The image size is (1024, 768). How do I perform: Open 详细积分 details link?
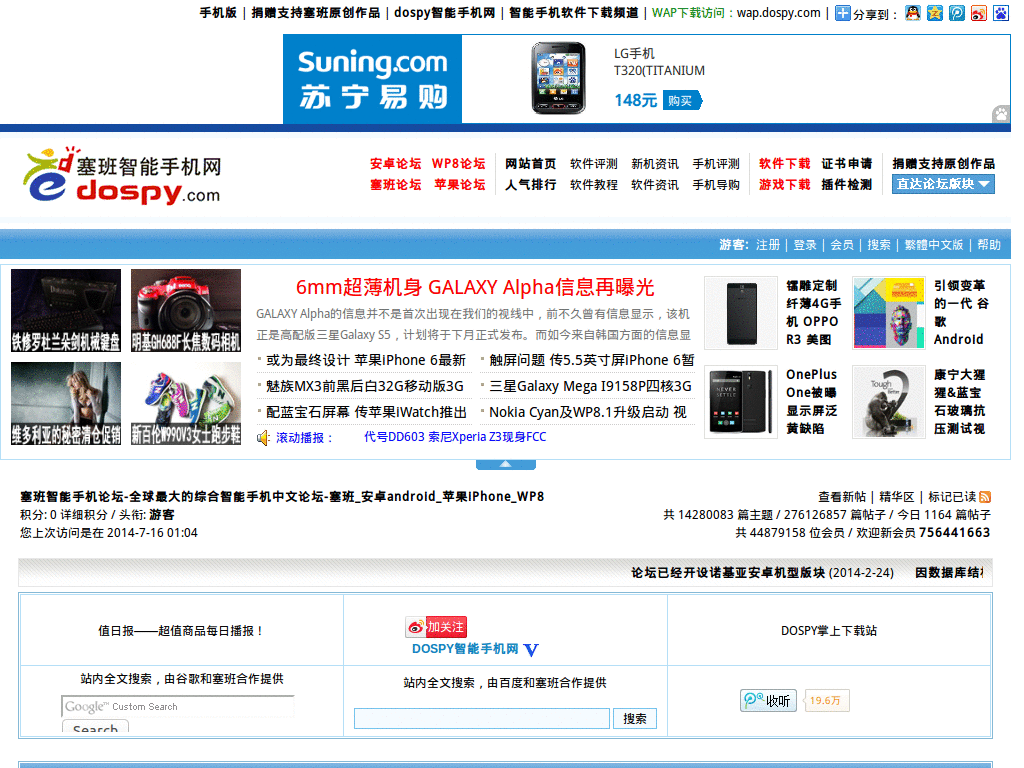coord(84,515)
